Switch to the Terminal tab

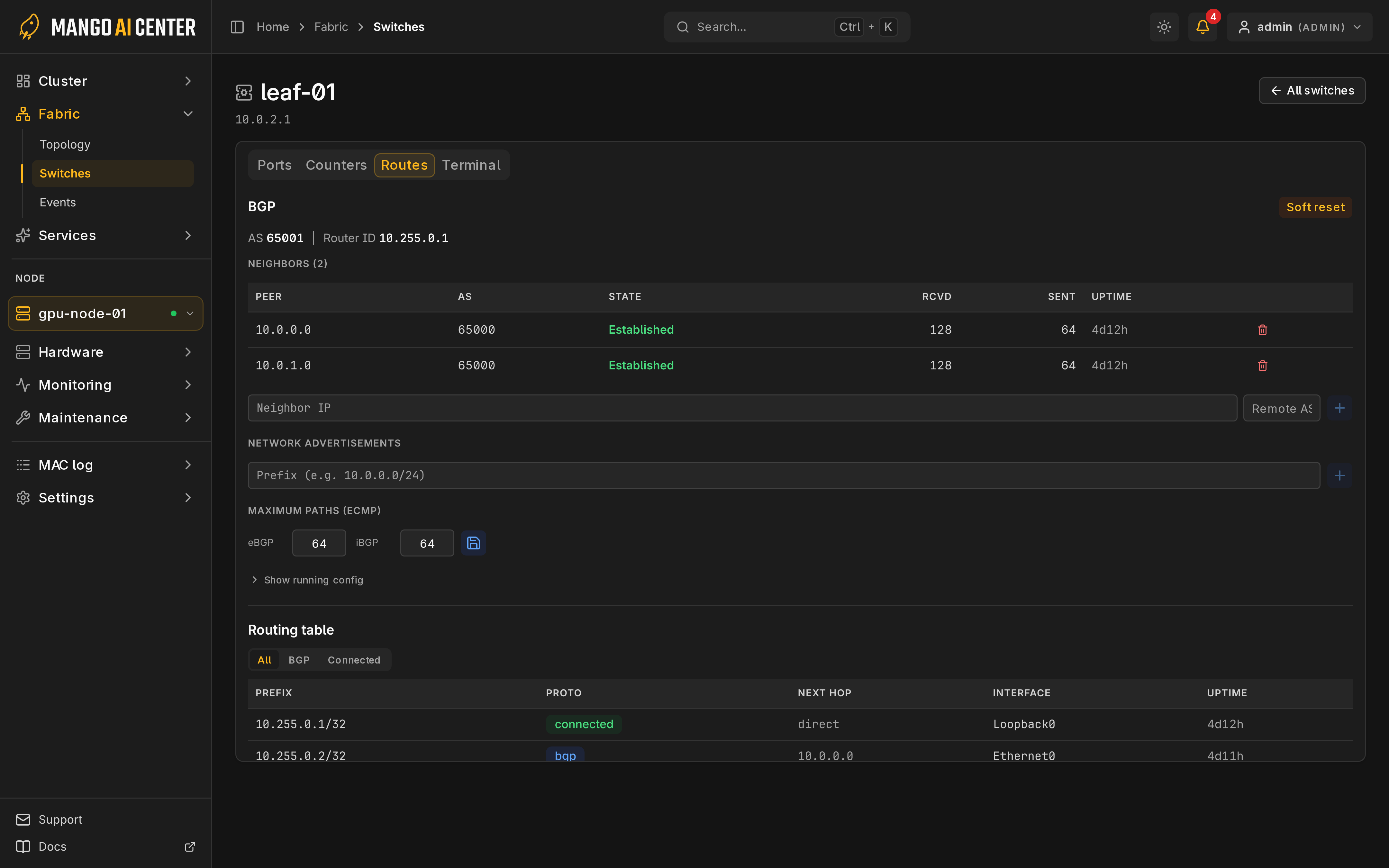[x=471, y=165]
